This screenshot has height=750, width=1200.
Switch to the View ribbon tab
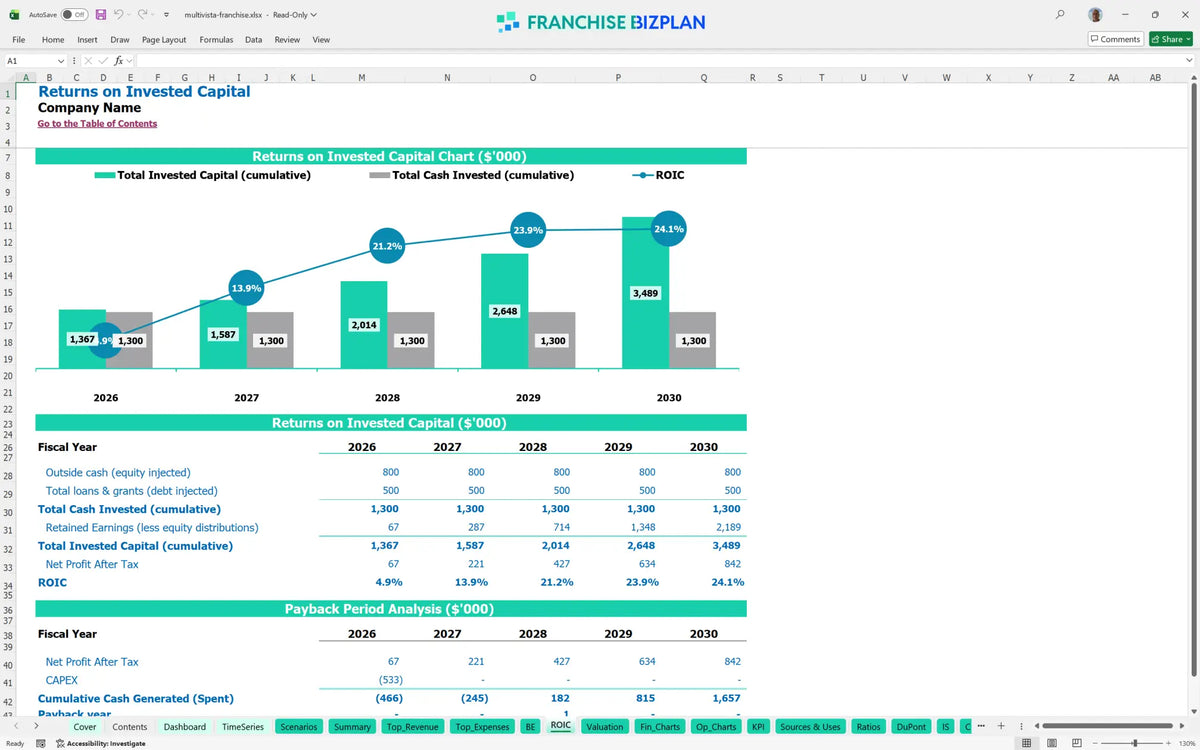point(321,39)
